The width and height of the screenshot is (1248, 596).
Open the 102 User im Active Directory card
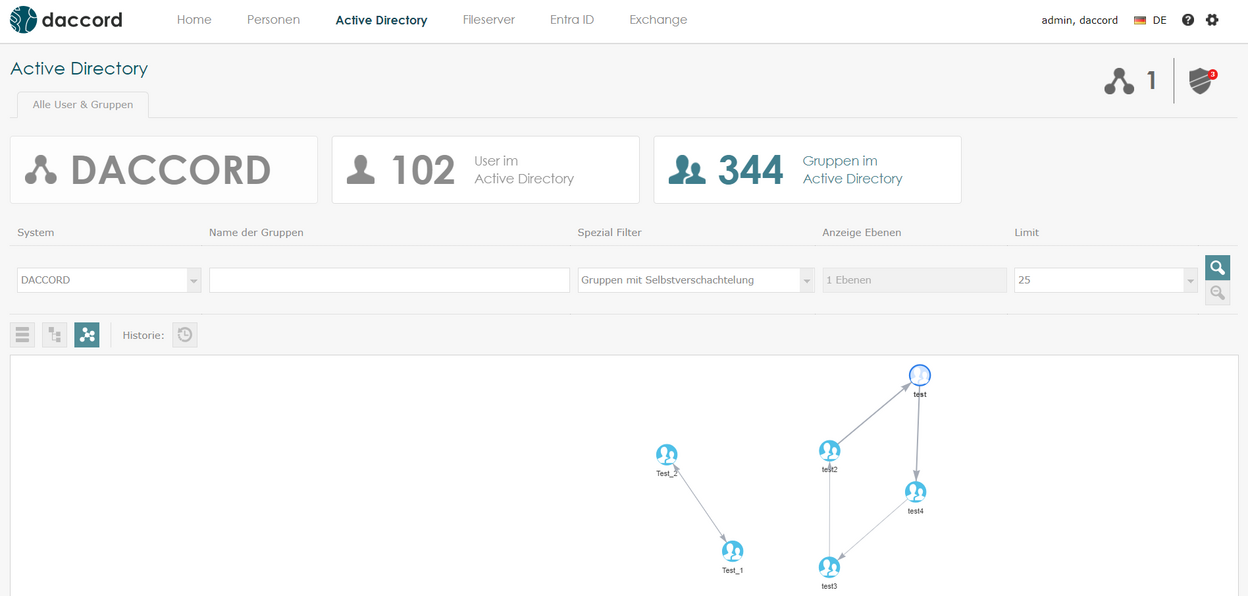pyautogui.click(x=485, y=170)
